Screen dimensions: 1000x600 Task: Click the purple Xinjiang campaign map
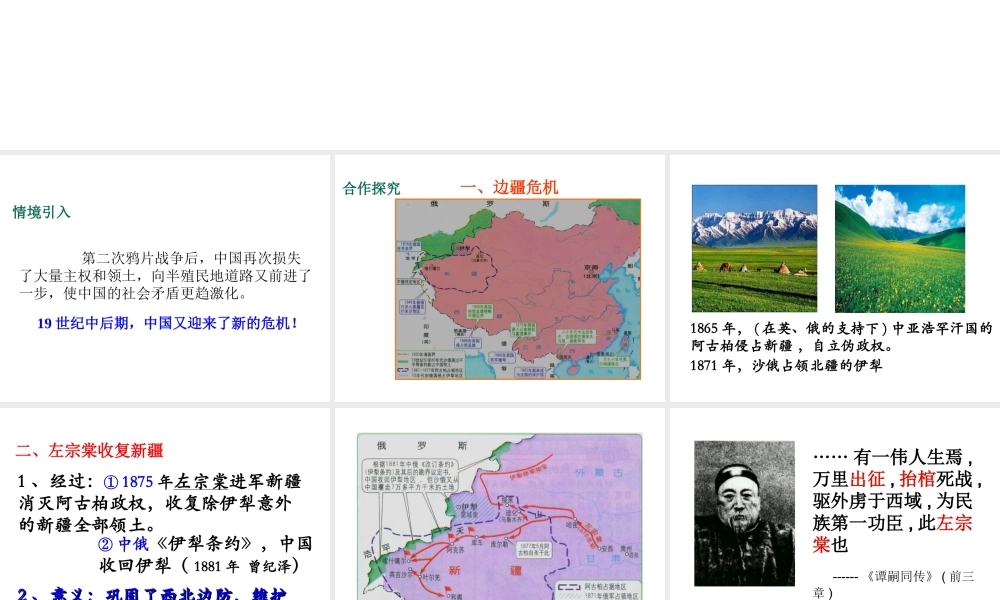point(499,516)
